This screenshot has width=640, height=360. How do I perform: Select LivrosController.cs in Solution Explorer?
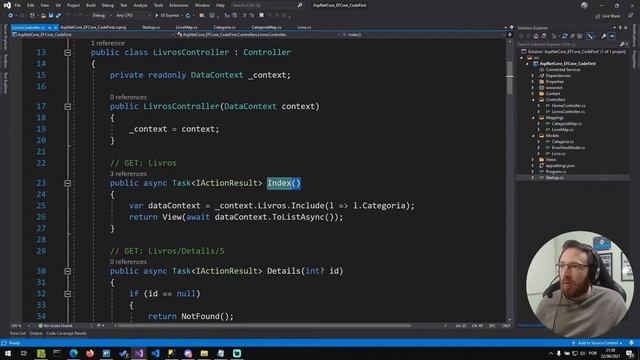click(568, 111)
